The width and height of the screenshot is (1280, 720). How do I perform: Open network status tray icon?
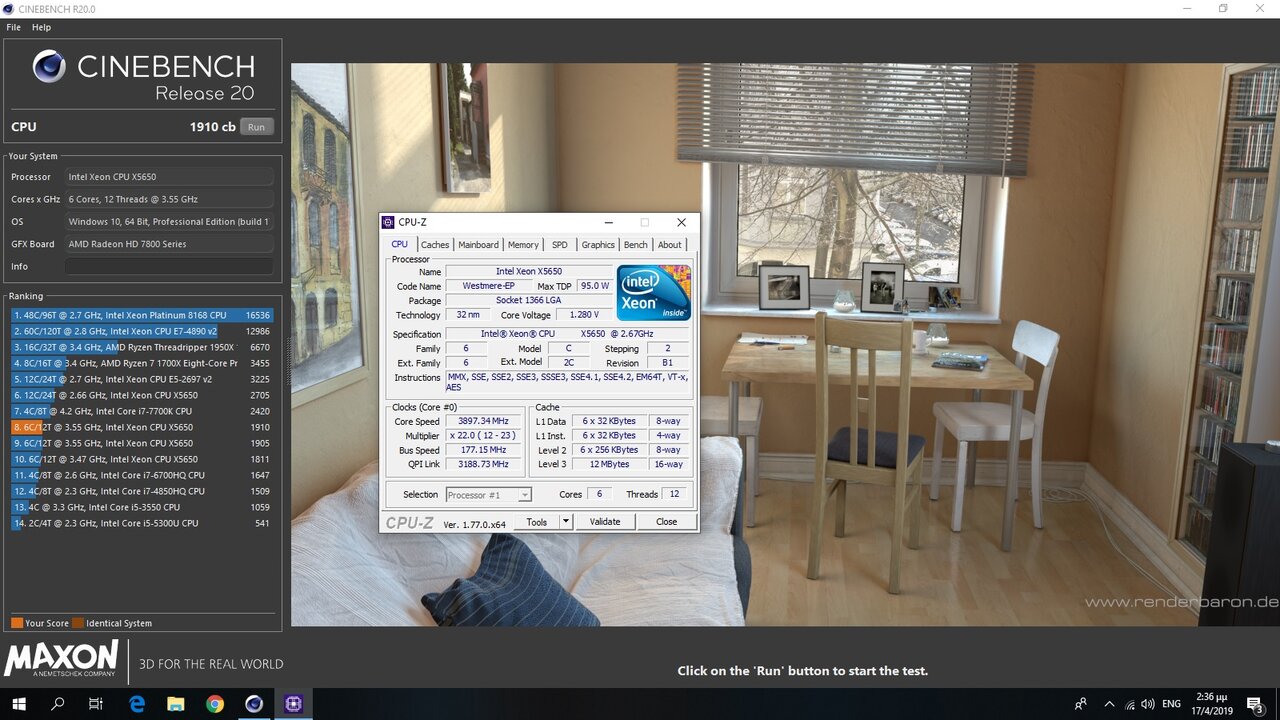click(1130, 704)
